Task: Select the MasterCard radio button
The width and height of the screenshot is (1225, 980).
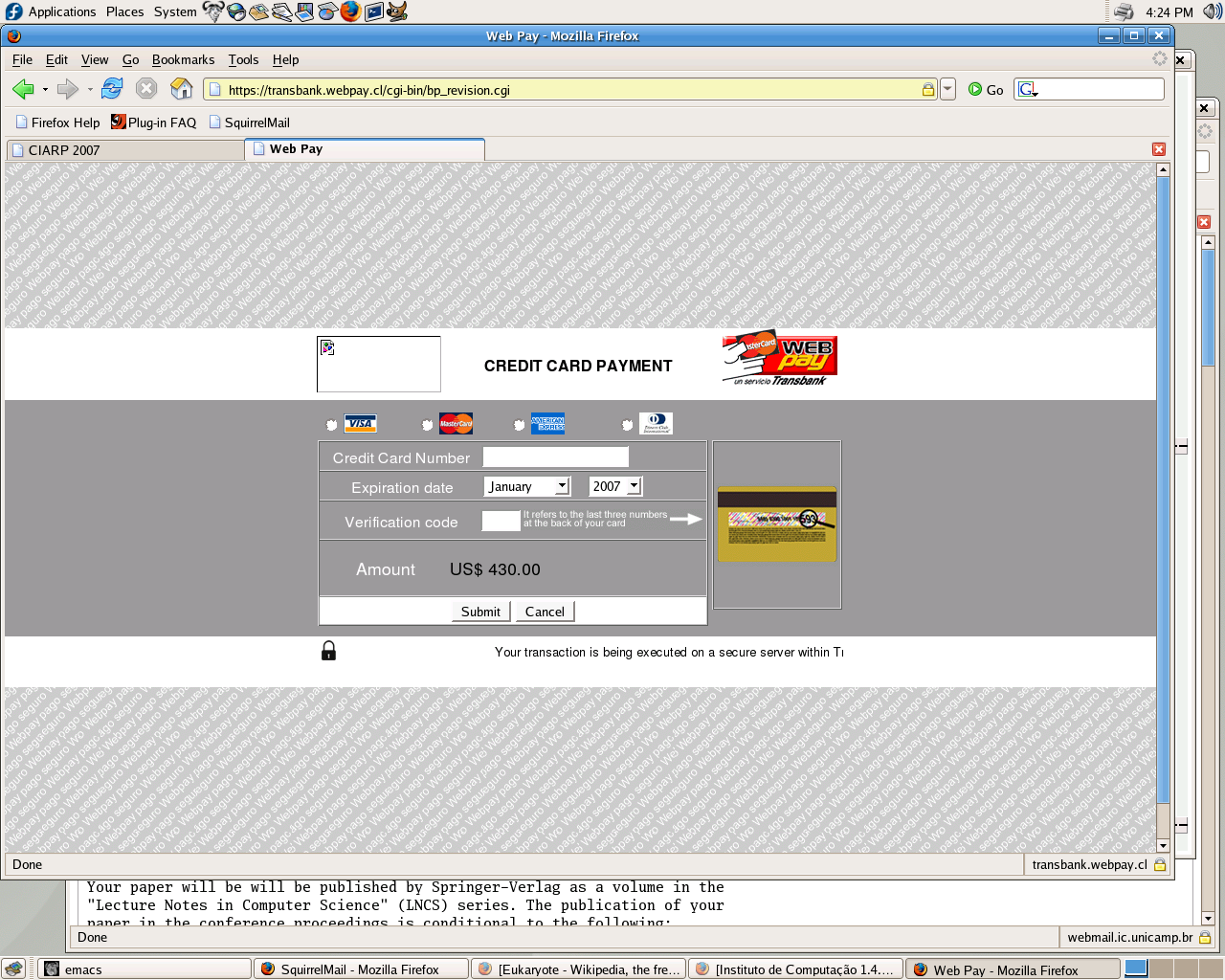Action: 427,425
